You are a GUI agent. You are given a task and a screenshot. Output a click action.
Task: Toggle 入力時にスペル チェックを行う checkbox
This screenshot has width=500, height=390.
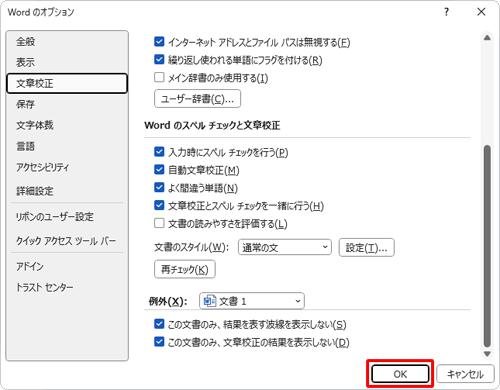coord(159,152)
